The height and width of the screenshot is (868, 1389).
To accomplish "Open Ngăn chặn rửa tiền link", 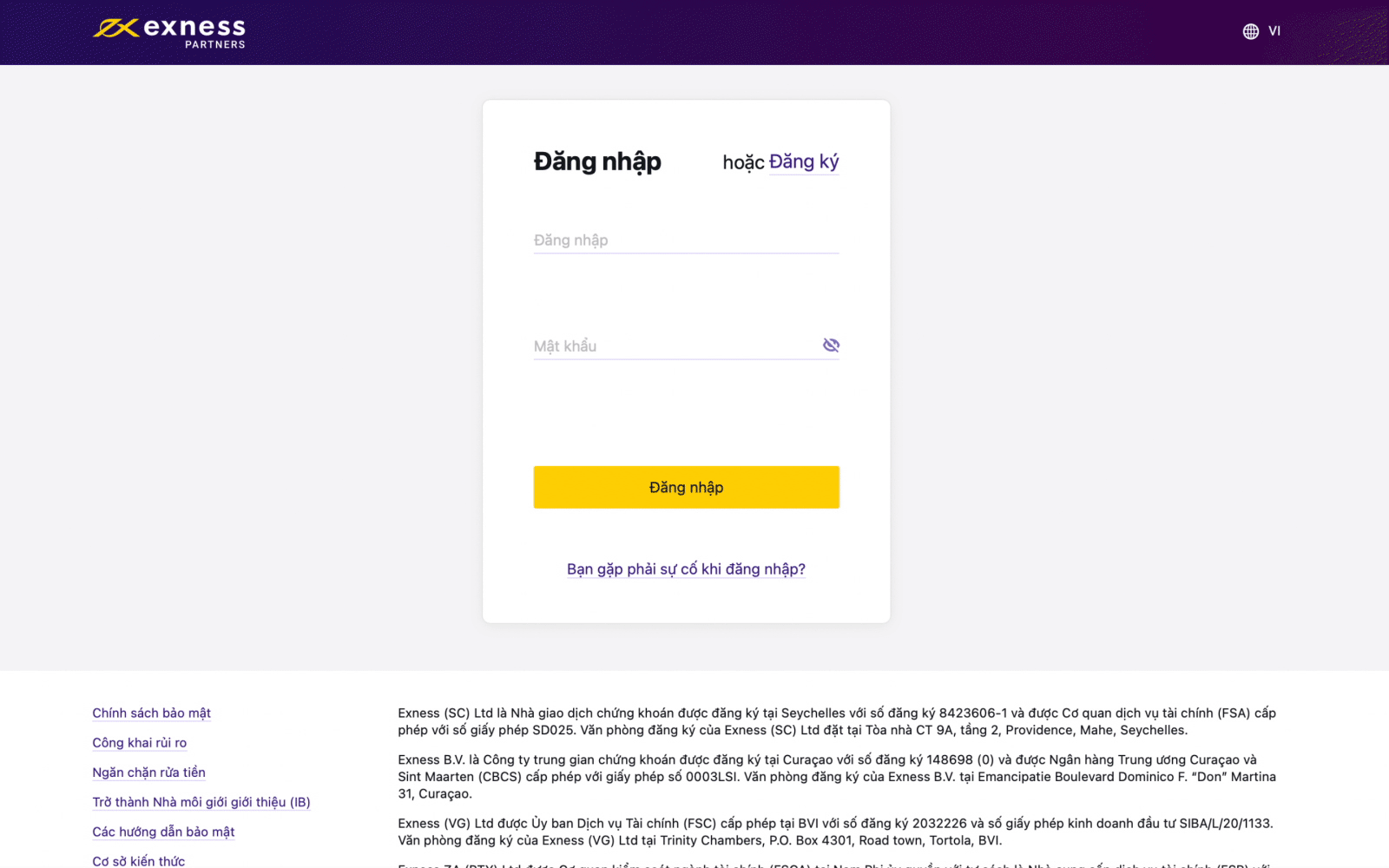I will coord(149,773).
